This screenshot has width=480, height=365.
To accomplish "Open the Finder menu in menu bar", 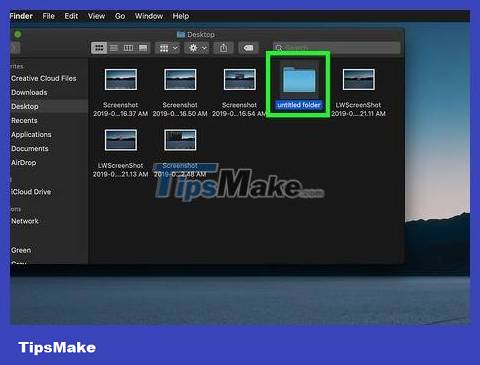I will [x=21, y=16].
